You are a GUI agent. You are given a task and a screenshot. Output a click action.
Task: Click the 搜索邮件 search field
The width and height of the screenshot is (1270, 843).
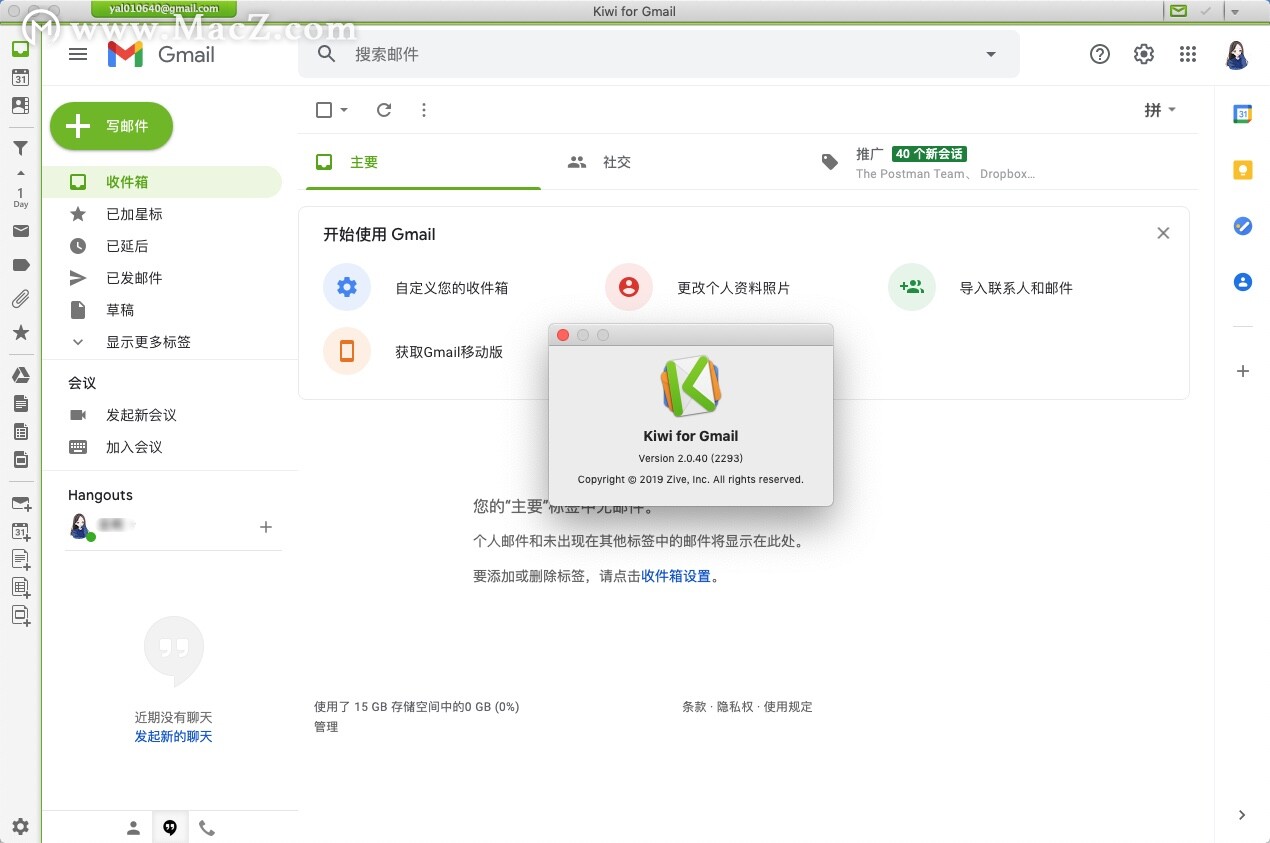tap(660, 54)
